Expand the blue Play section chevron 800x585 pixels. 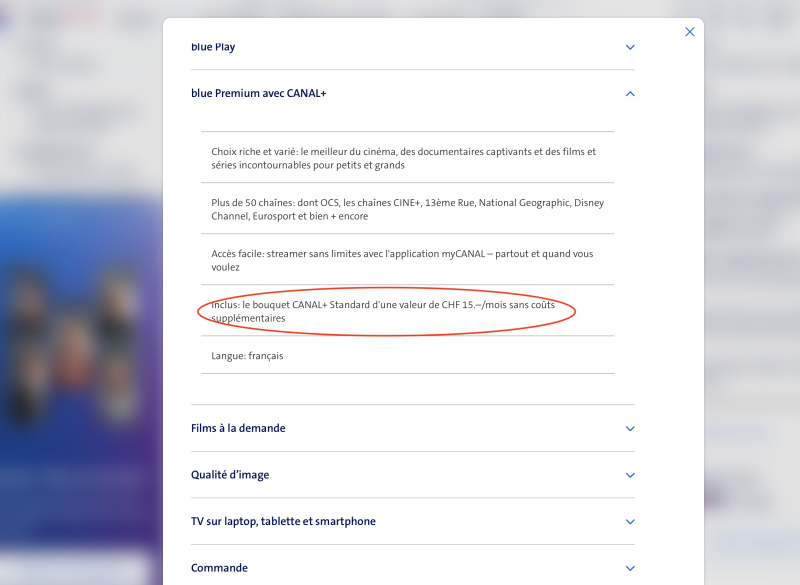tap(630, 47)
